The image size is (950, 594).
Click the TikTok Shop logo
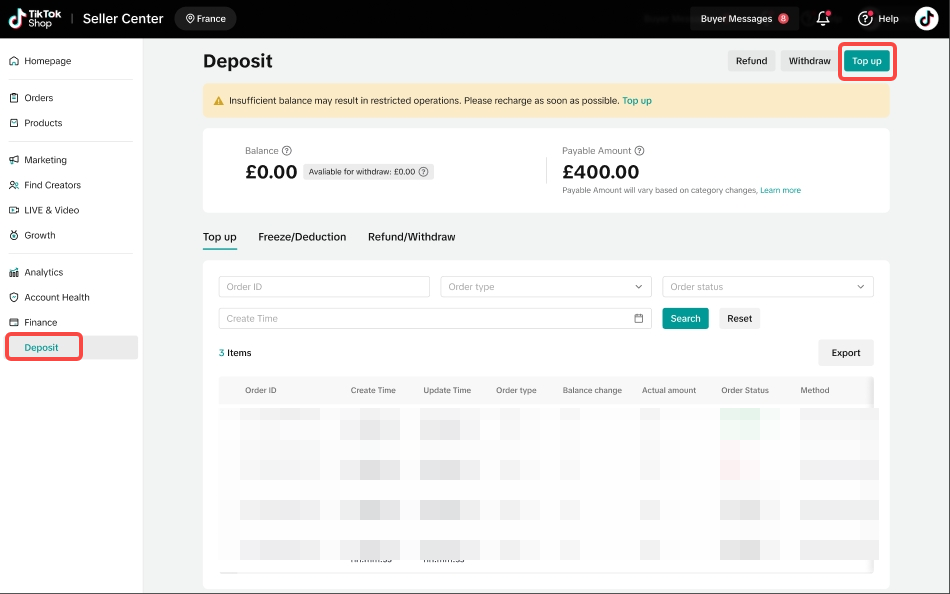[x=36, y=18]
